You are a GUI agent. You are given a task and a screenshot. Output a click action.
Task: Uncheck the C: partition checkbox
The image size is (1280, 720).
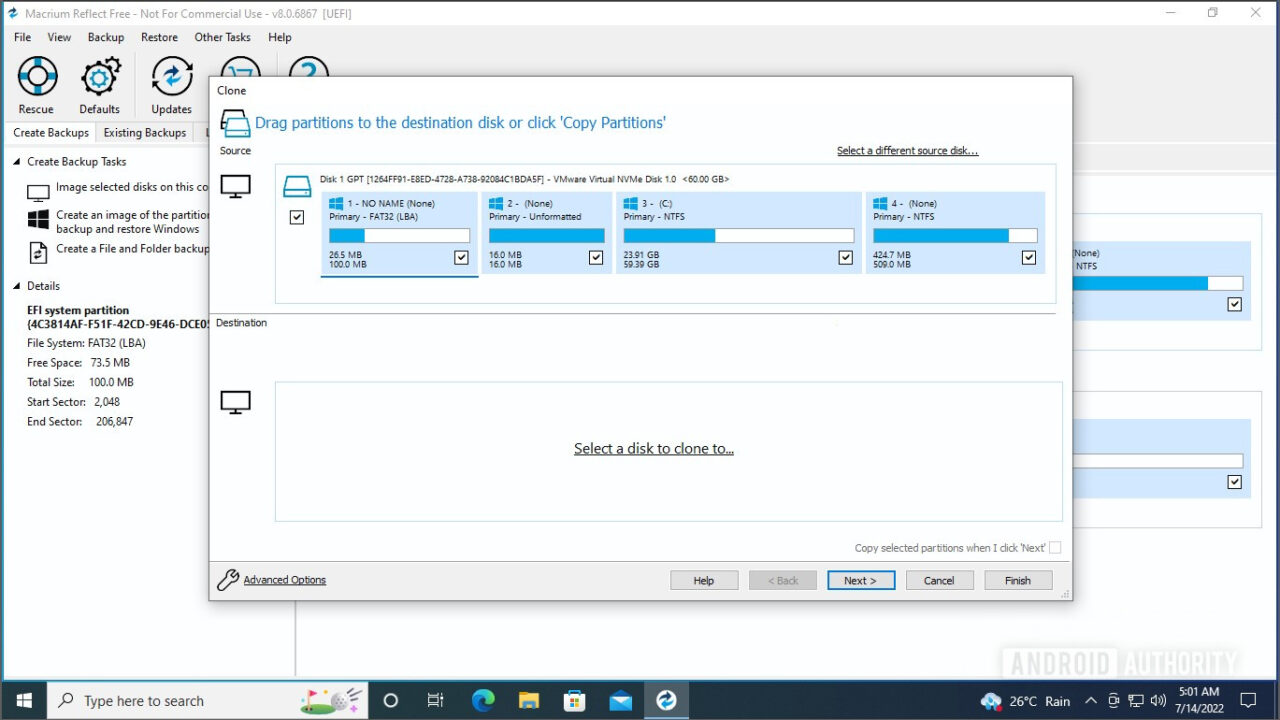coord(846,258)
